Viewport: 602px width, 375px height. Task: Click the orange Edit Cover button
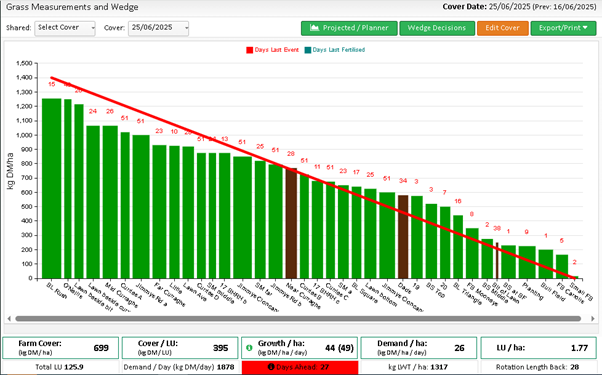click(x=503, y=28)
